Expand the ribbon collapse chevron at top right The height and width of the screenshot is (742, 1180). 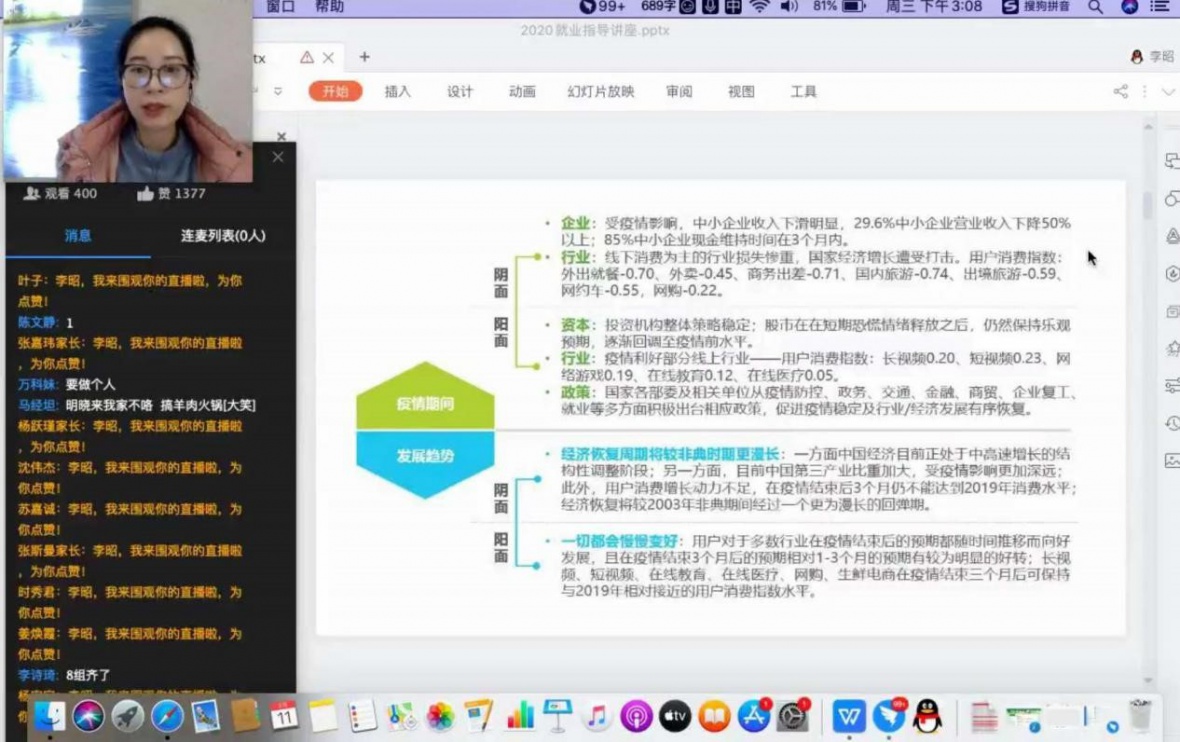point(1167,92)
